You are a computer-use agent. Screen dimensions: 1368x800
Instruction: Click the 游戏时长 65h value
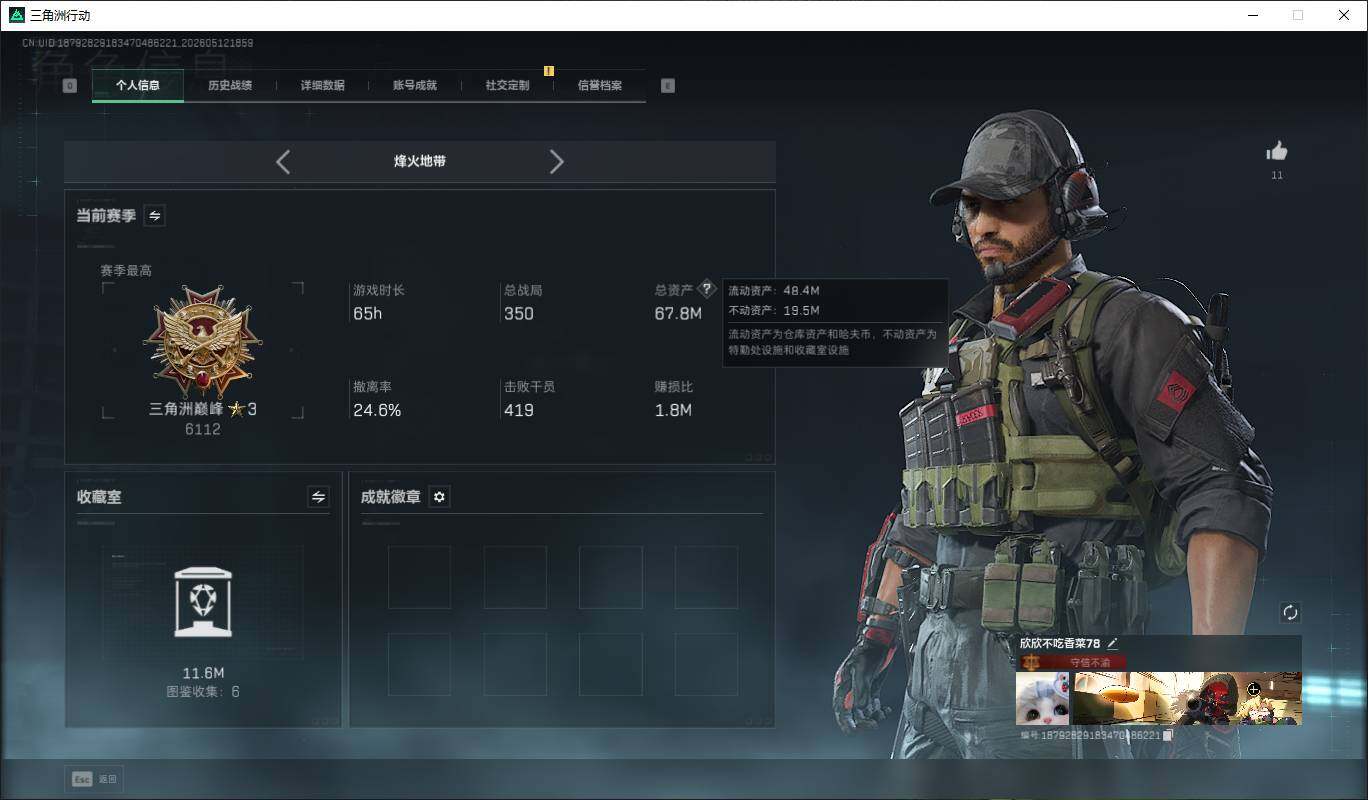(367, 314)
